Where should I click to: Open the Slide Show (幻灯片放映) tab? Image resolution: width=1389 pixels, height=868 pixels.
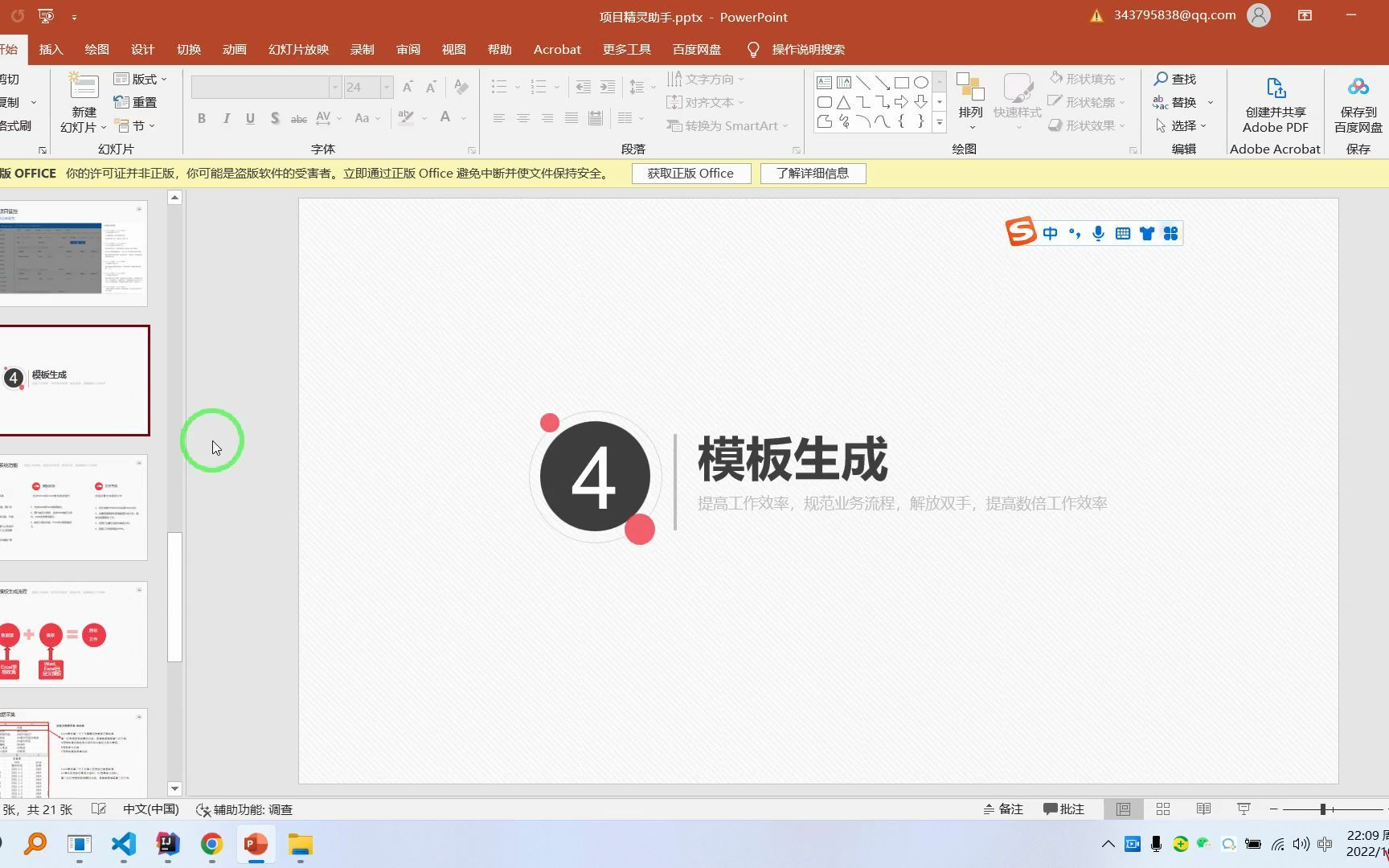(298, 50)
